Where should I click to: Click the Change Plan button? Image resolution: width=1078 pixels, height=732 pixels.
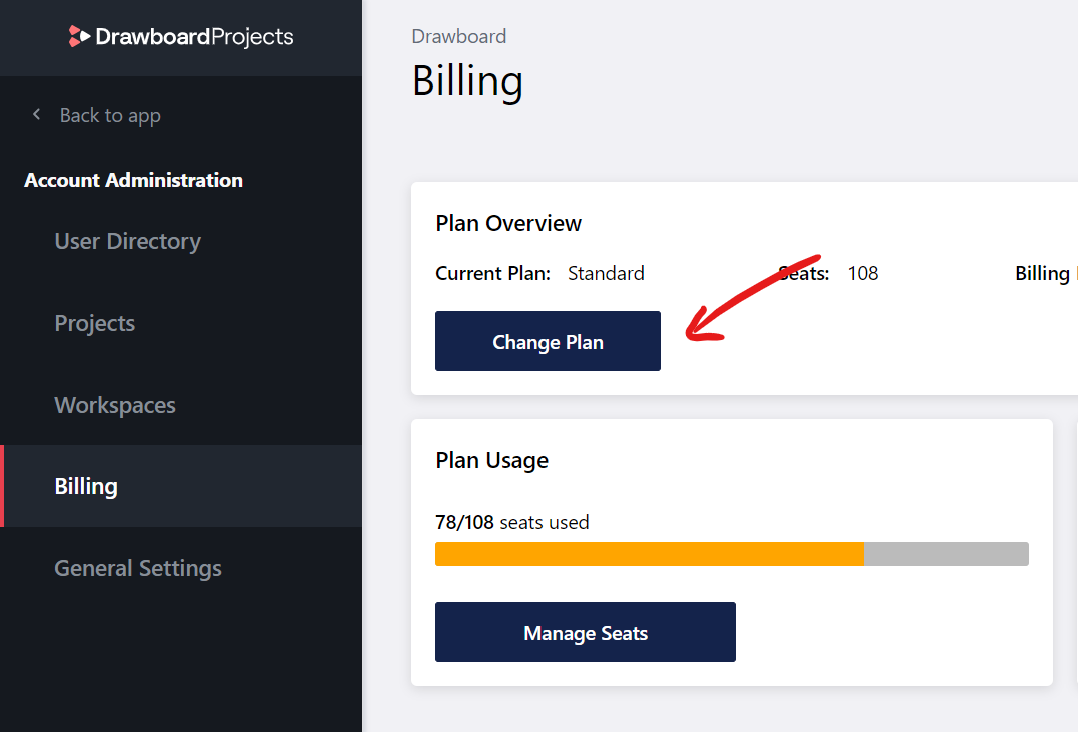coord(548,341)
